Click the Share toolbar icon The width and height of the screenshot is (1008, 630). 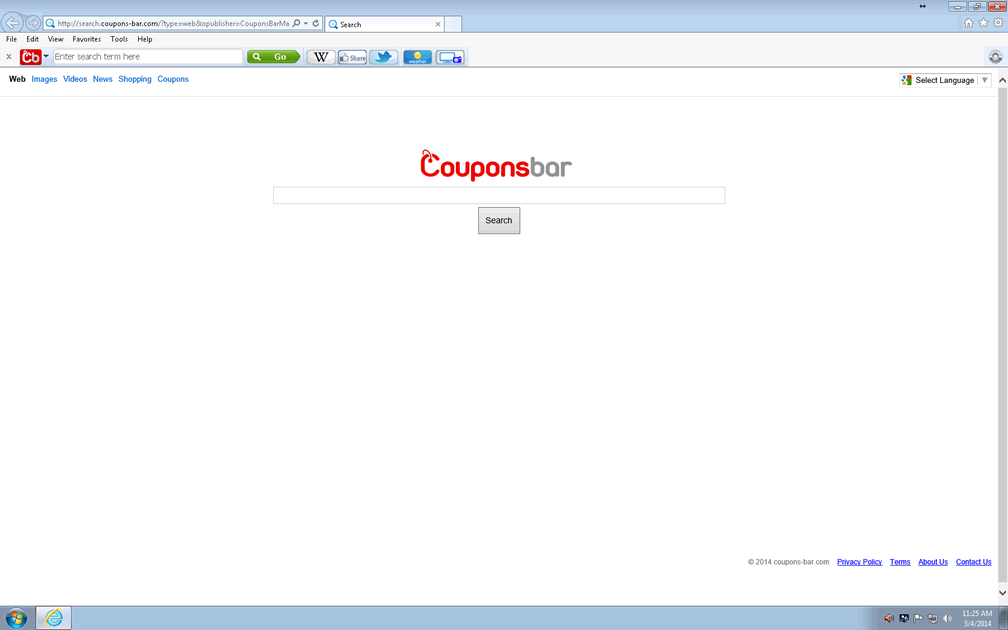click(352, 57)
